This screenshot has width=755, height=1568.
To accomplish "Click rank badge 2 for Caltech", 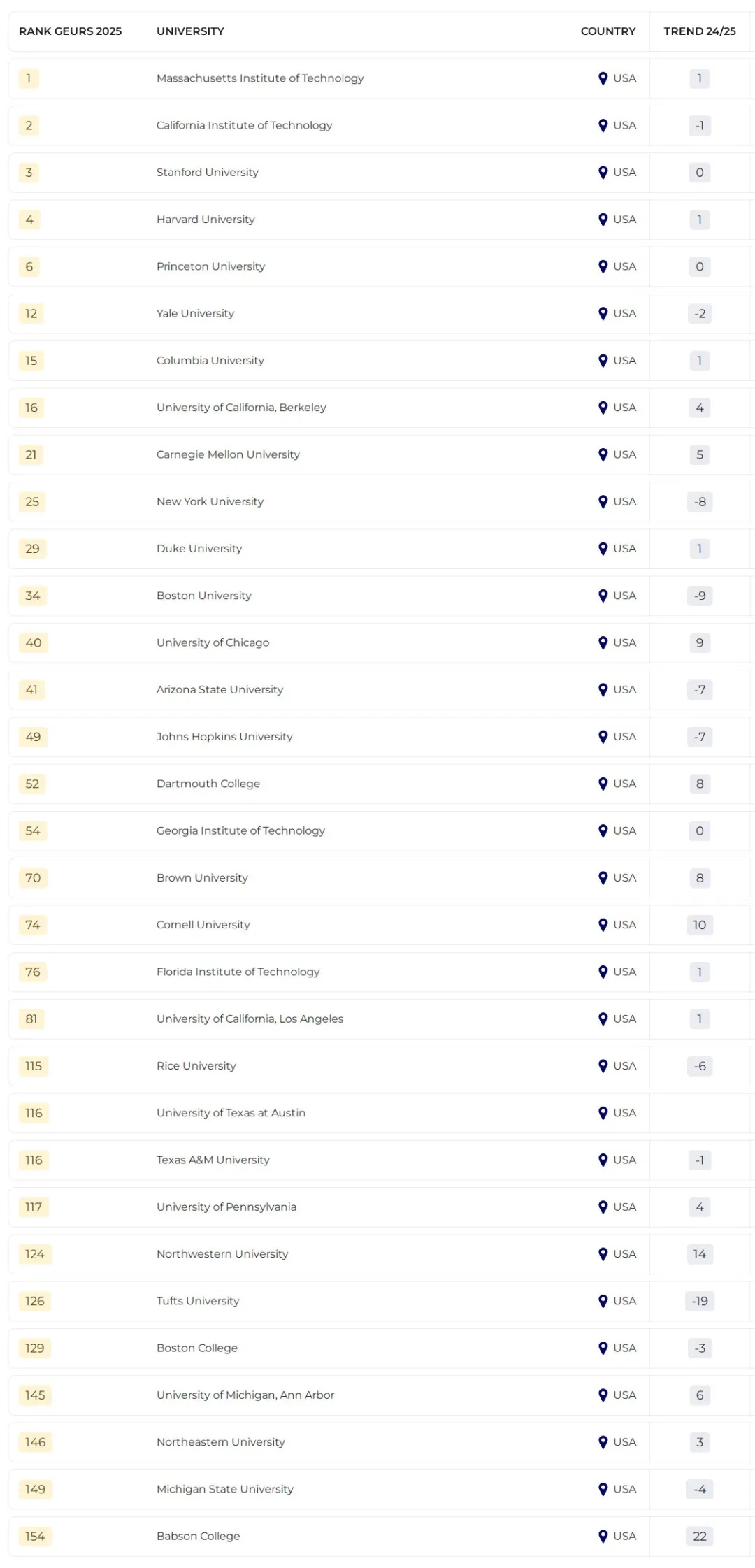I will pos(29,126).
